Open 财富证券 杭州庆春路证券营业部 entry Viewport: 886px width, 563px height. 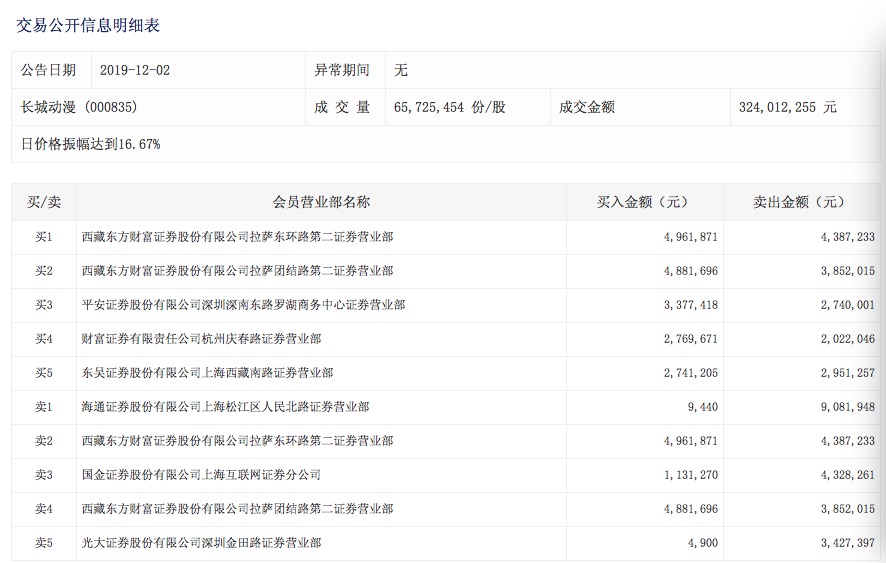(201, 339)
